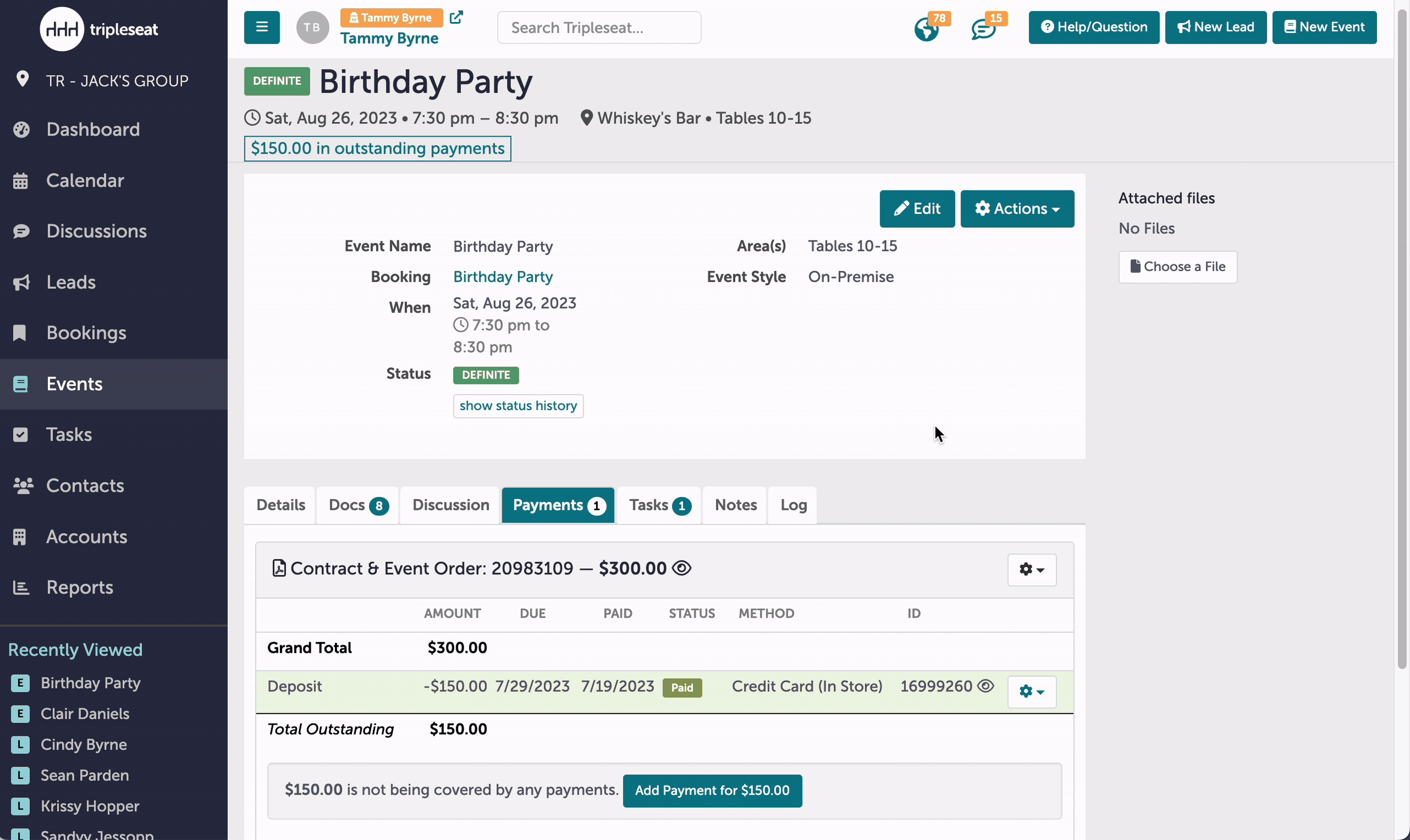Create a New Event
The image size is (1410, 840).
1325,27
